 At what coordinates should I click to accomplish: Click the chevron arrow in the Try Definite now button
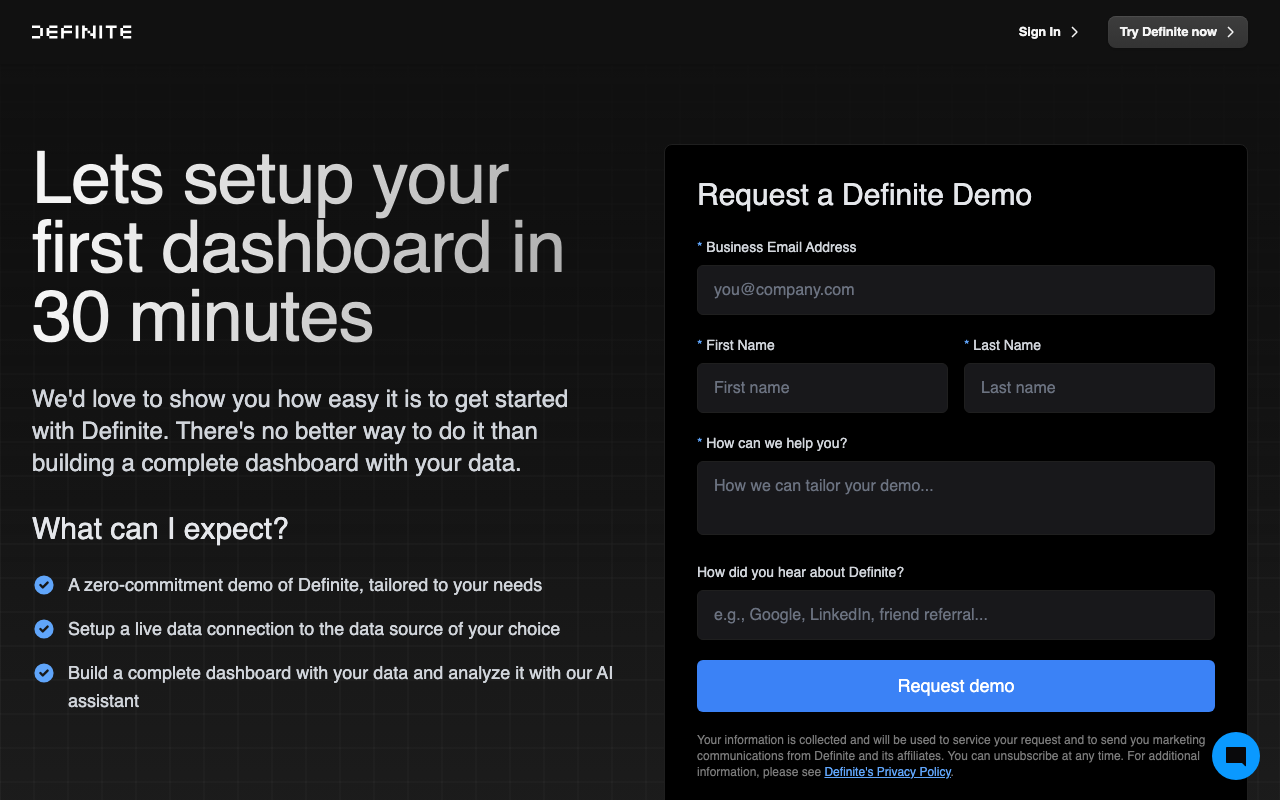click(1231, 32)
